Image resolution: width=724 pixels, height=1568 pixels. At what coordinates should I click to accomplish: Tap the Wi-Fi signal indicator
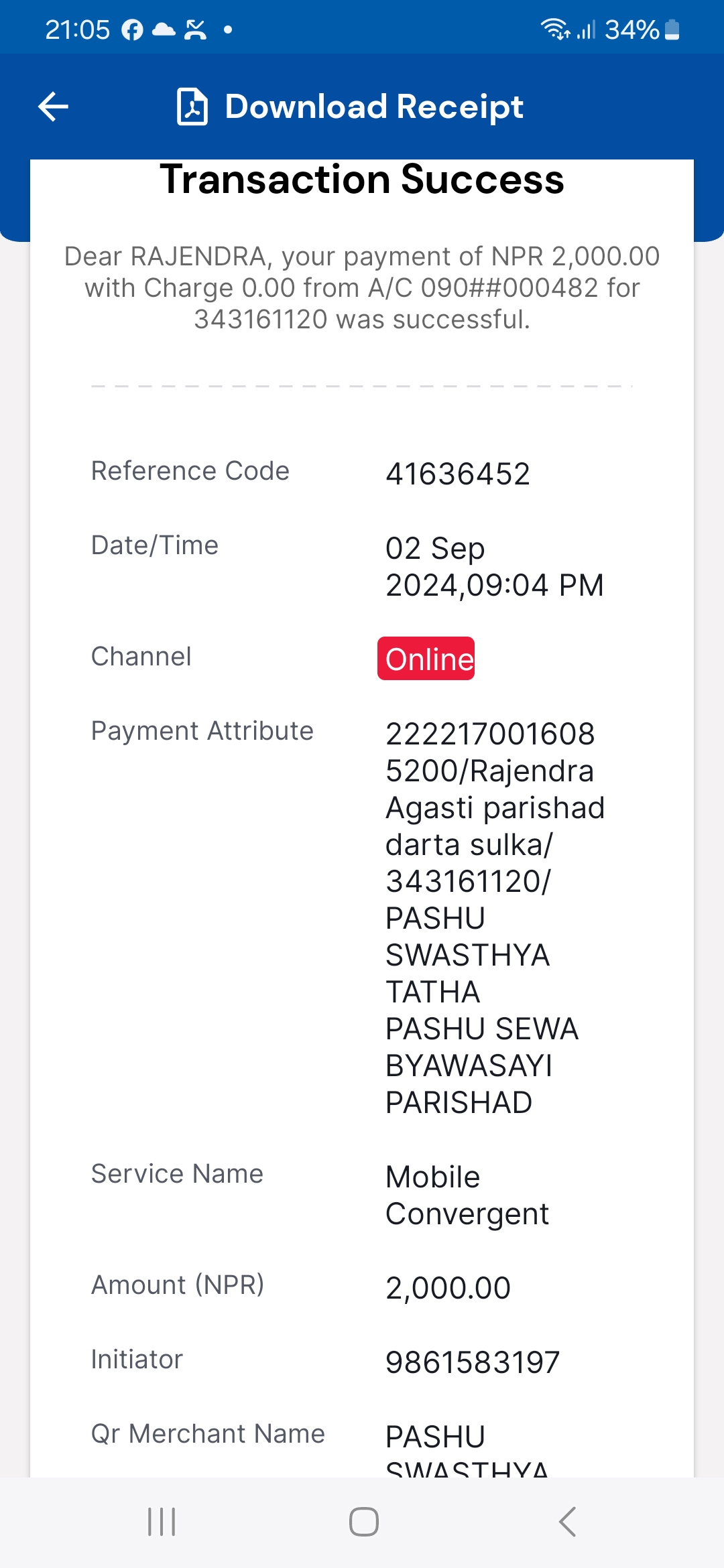555,29
